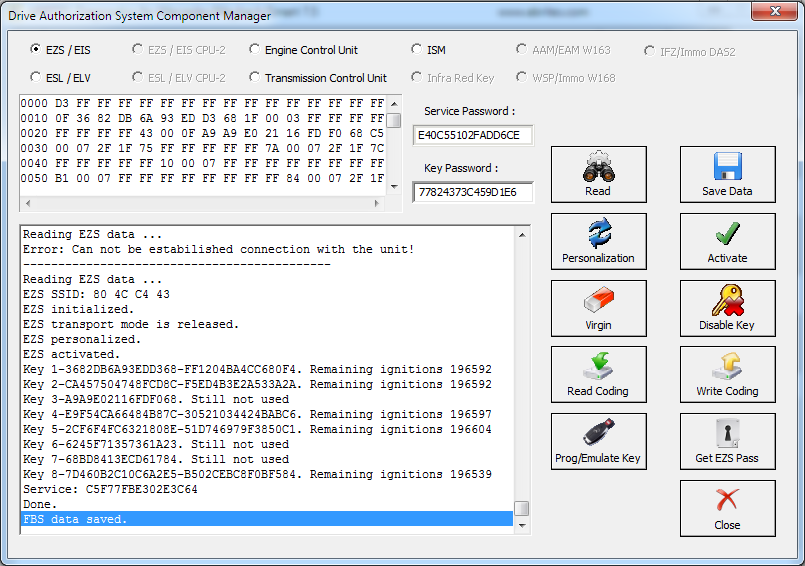The width and height of the screenshot is (805, 566).
Task: Click the Virgin button label
Action: click(599, 325)
